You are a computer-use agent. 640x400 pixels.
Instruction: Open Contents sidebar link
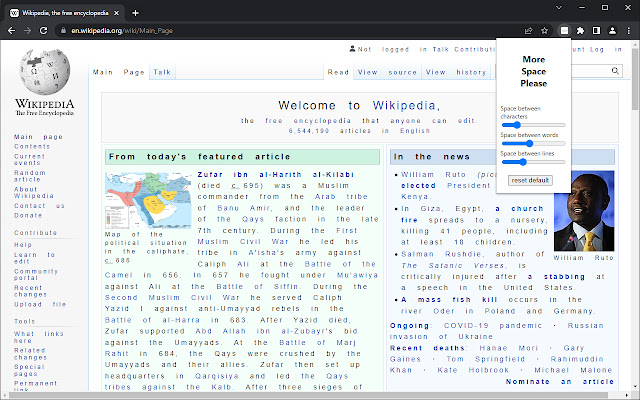point(32,147)
